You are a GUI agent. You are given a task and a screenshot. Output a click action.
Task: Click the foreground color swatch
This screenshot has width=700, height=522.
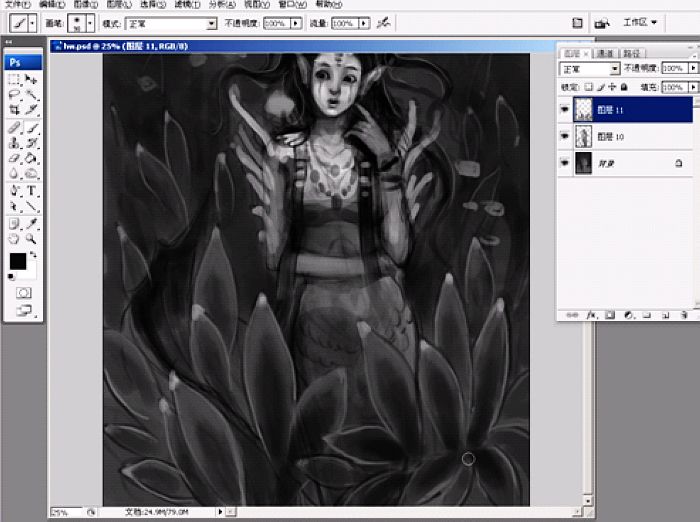(18, 261)
